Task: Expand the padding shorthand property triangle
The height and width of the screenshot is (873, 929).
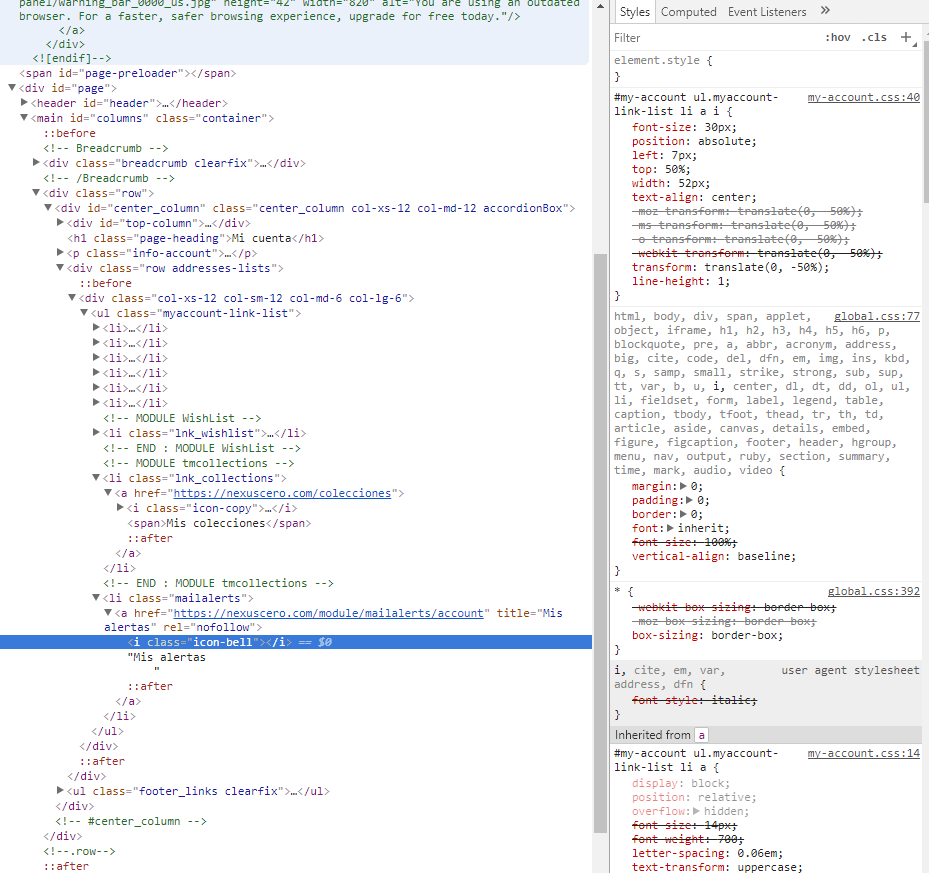Action: tap(689, 500)
